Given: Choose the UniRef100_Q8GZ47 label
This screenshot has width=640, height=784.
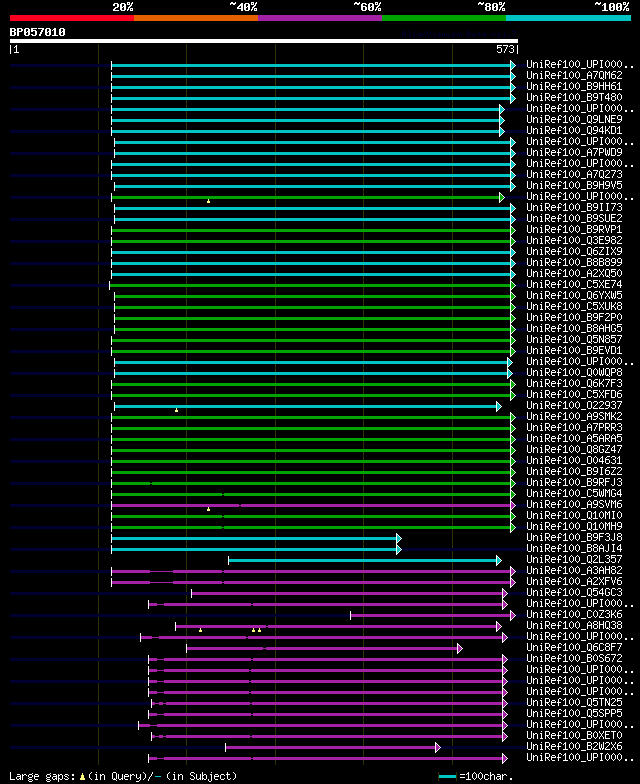Looking at the screenshot, I should pyautogui.click(x=574, y=450).
